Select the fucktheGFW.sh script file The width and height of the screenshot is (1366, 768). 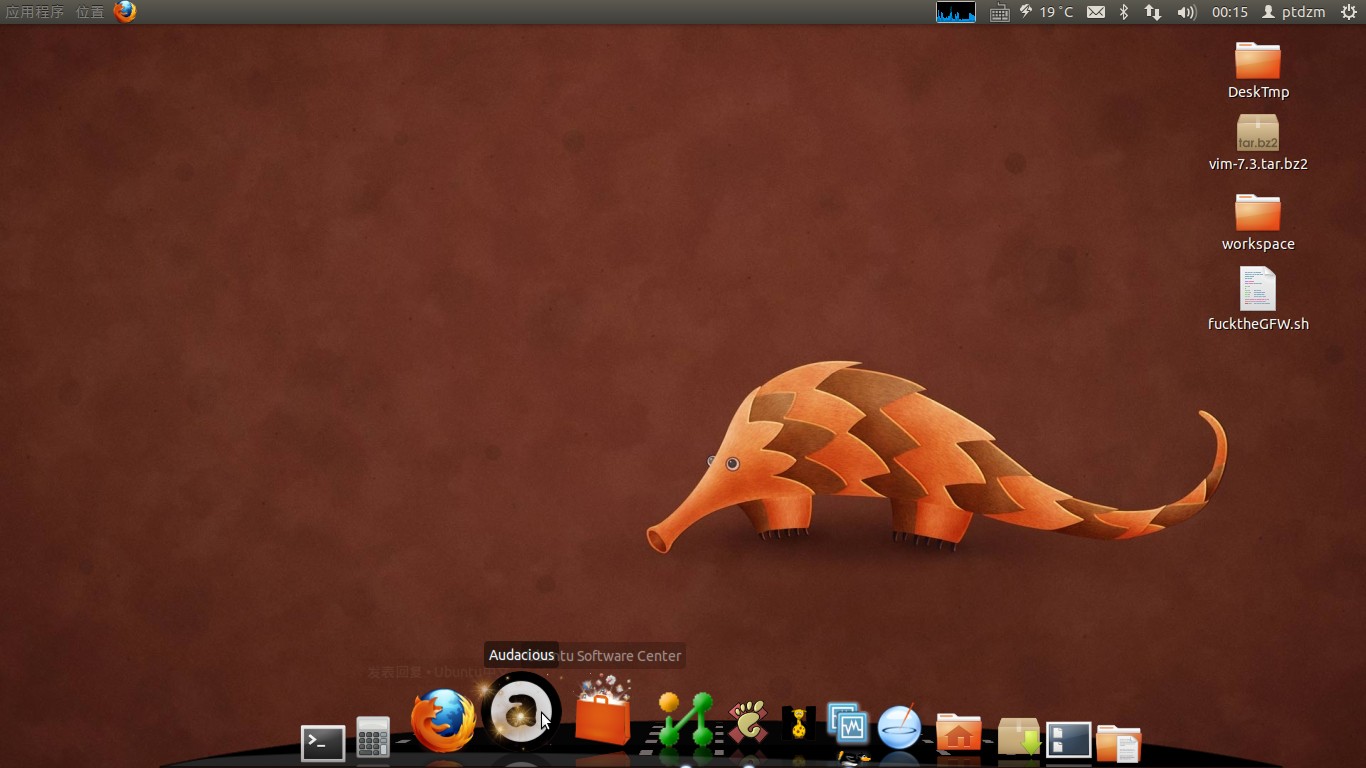1258,298
